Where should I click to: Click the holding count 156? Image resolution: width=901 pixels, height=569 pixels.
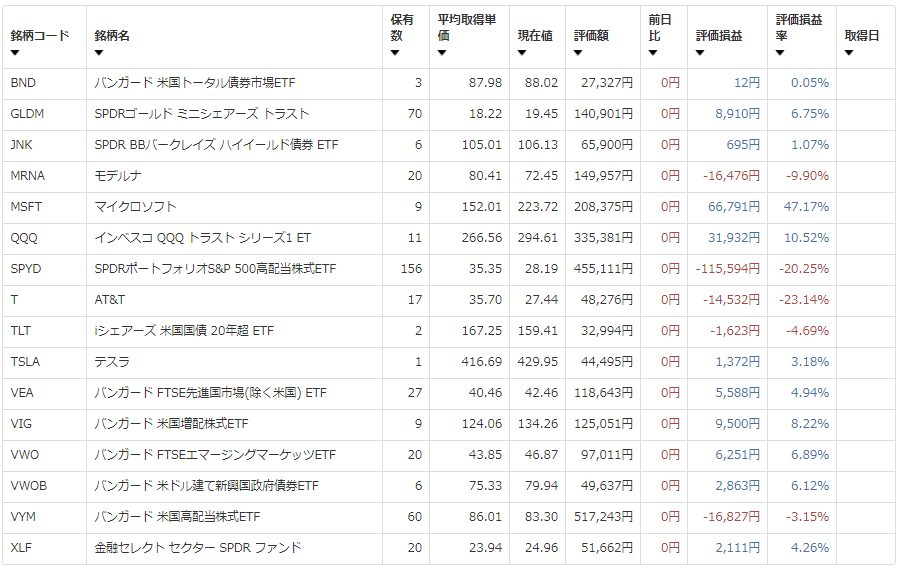pos(411,270)
